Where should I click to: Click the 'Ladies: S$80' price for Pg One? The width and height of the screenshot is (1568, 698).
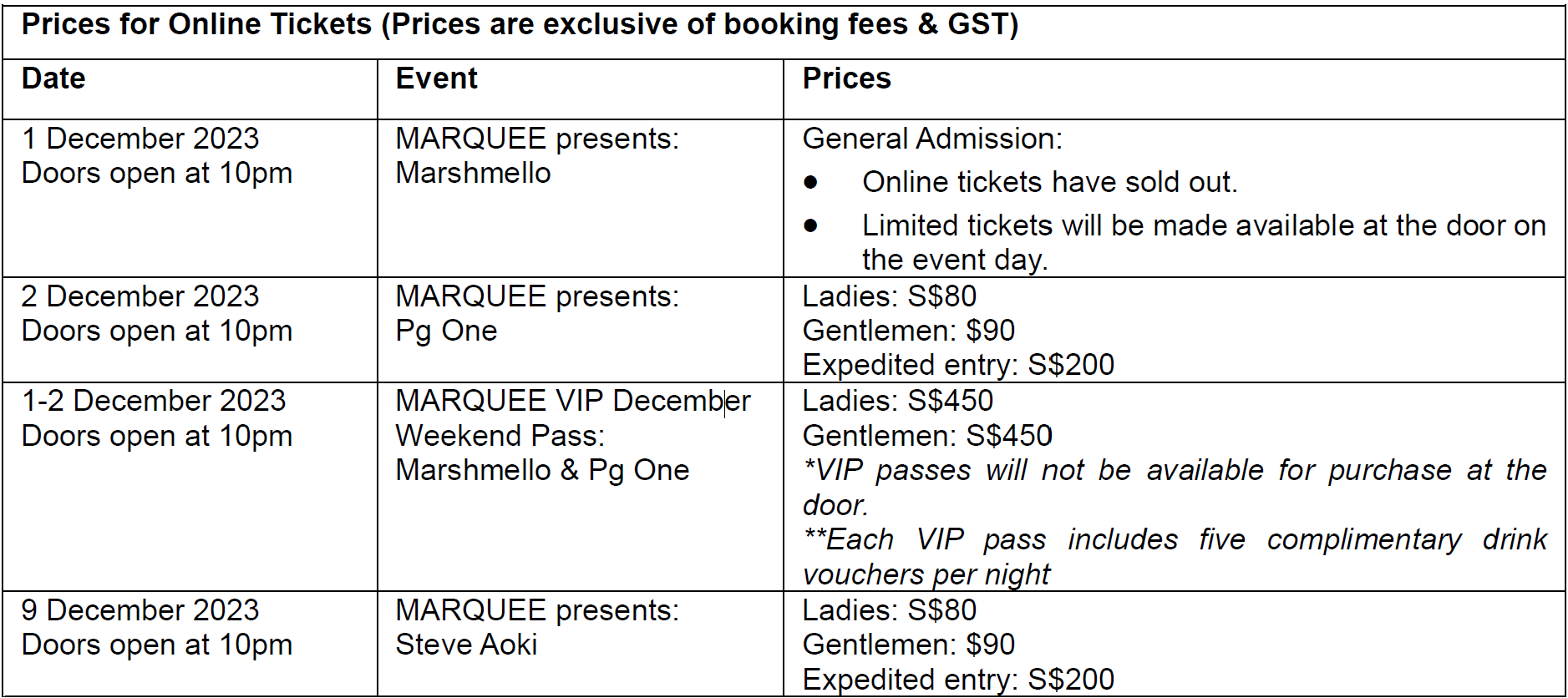(889, 296)
